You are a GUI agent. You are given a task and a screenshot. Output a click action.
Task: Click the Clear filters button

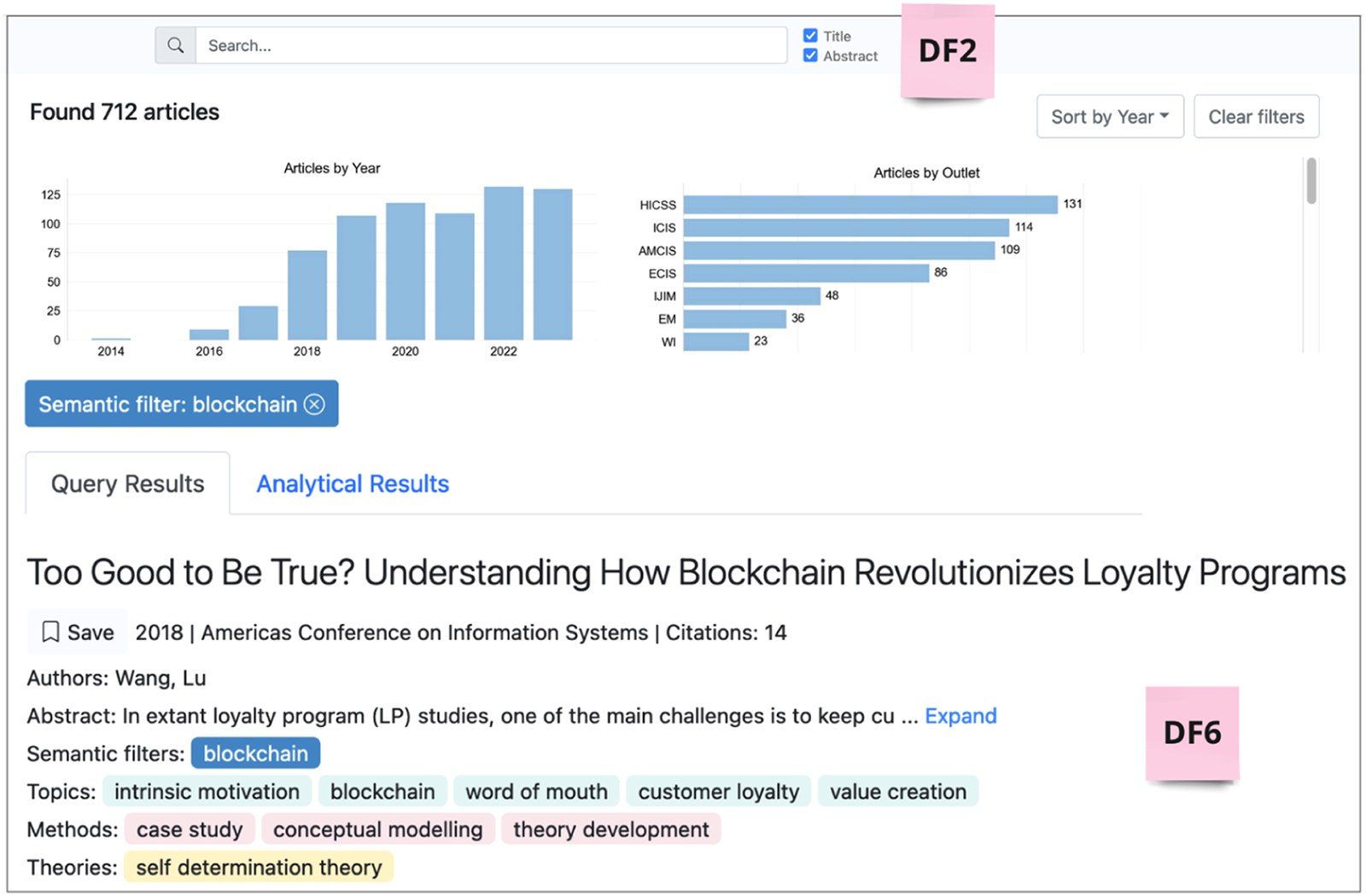pyautogui.click(x=1256, y=117)
